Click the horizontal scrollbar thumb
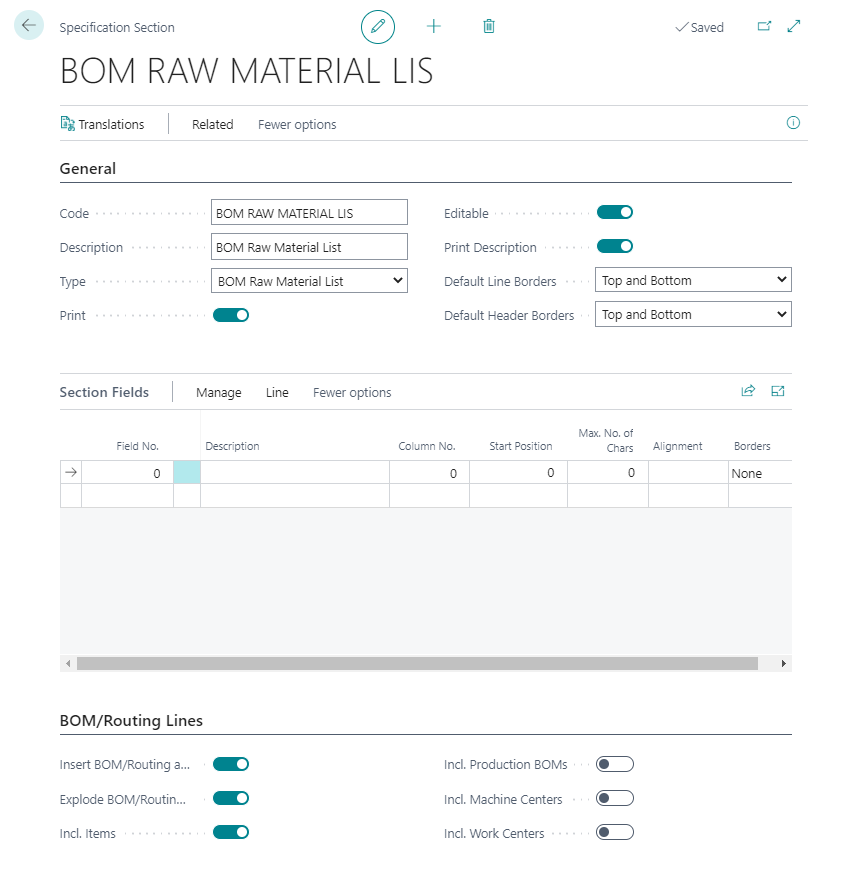This screenshot has width=866, height=883. [x=417, y=663]
